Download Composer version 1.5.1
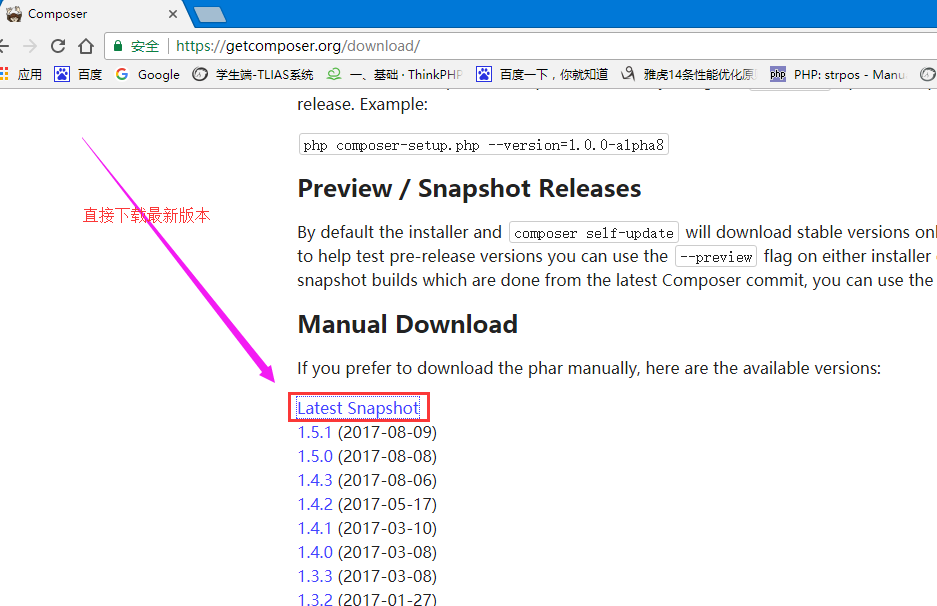 (314, 432)
